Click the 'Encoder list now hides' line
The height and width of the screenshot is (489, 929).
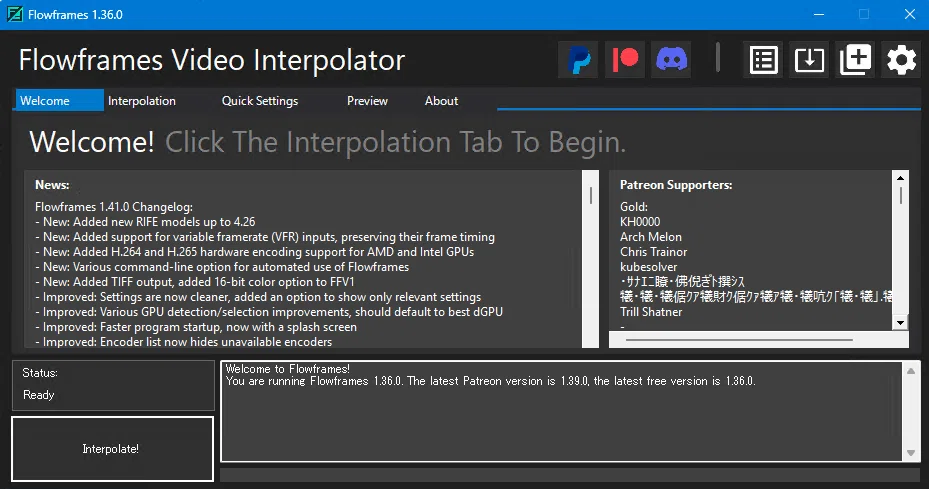click(184, 342)
